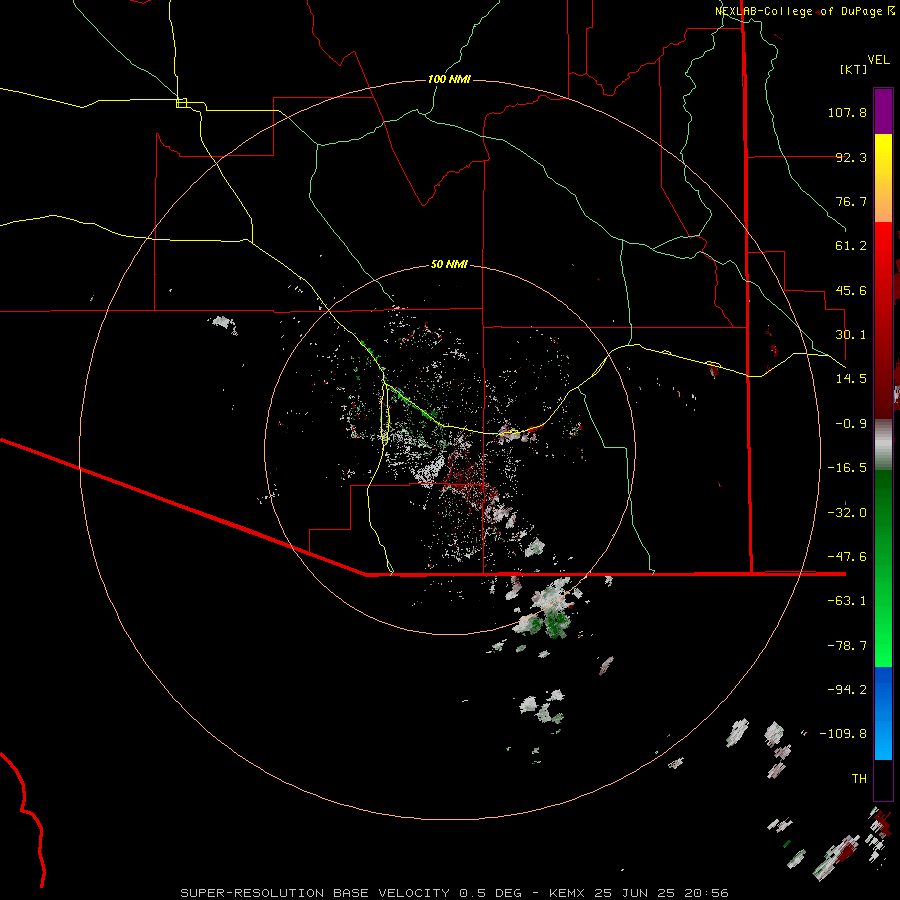This screenshot has width=900, height=900.
Task: Select the 61.2 scale value
Action: [851, 246]
